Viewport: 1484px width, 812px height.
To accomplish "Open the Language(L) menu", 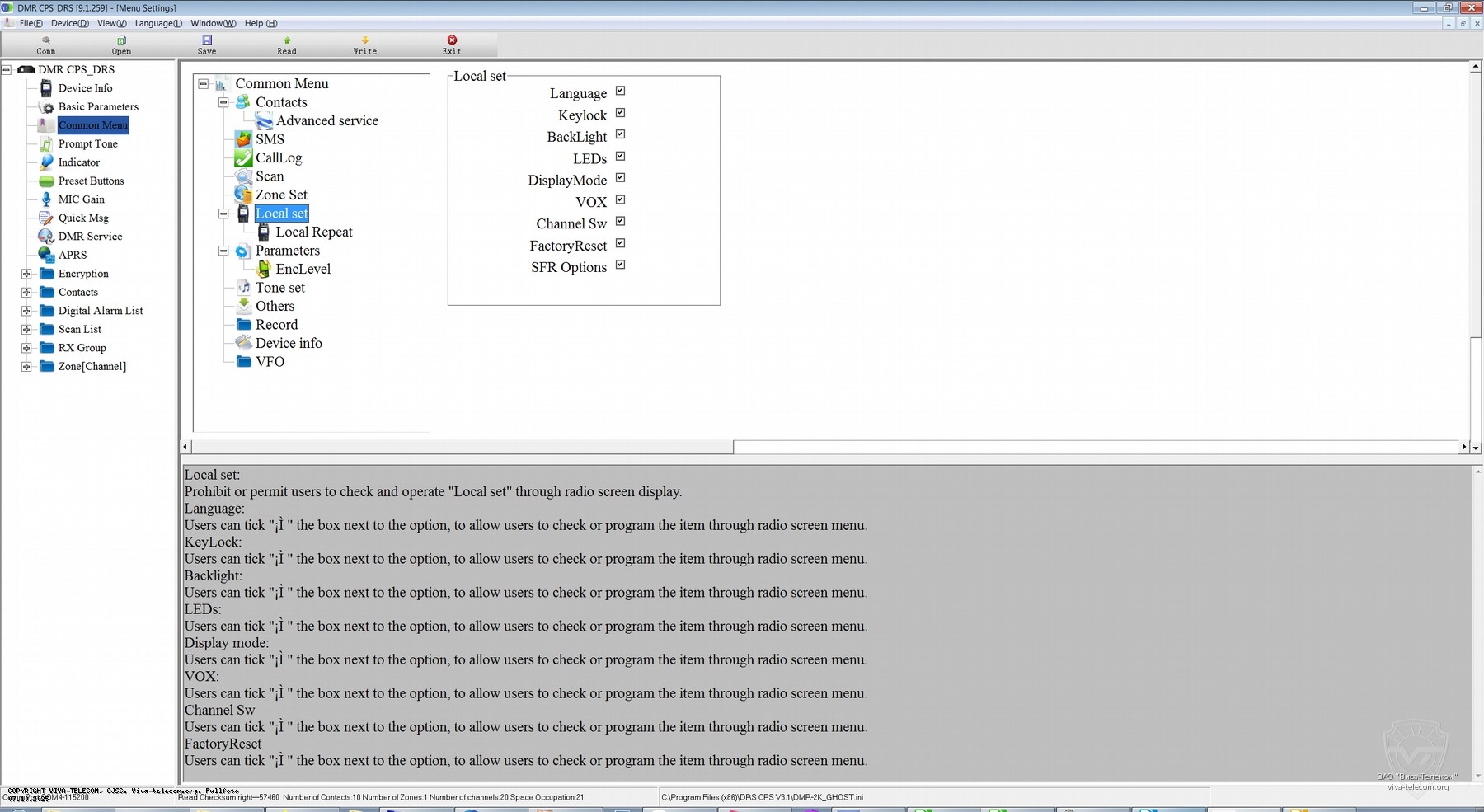I will 158,23.
